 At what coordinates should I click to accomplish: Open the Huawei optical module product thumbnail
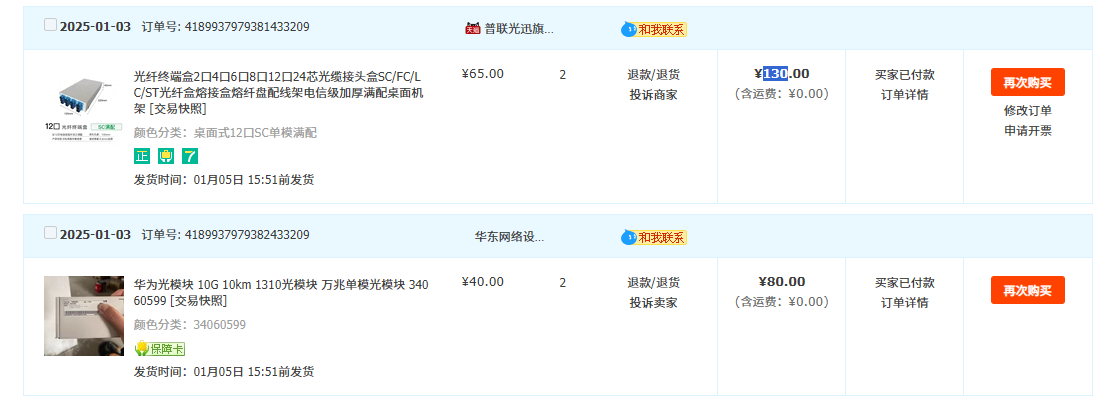(x=83, y=315)
